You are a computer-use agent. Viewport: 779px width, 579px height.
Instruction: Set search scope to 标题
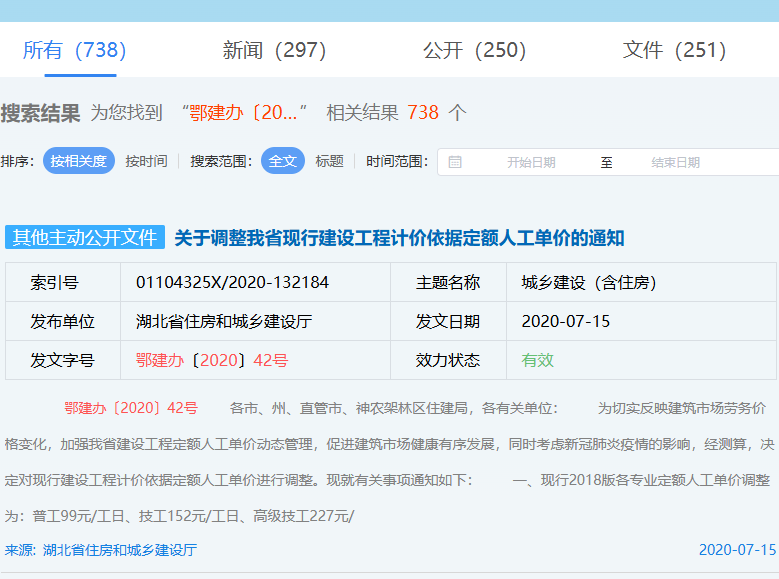[329, 161]
